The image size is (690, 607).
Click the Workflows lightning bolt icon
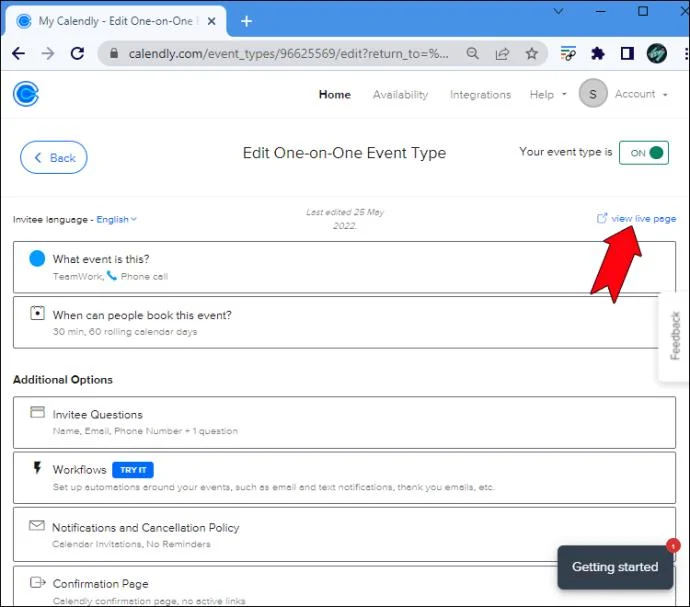coord(37,467)
